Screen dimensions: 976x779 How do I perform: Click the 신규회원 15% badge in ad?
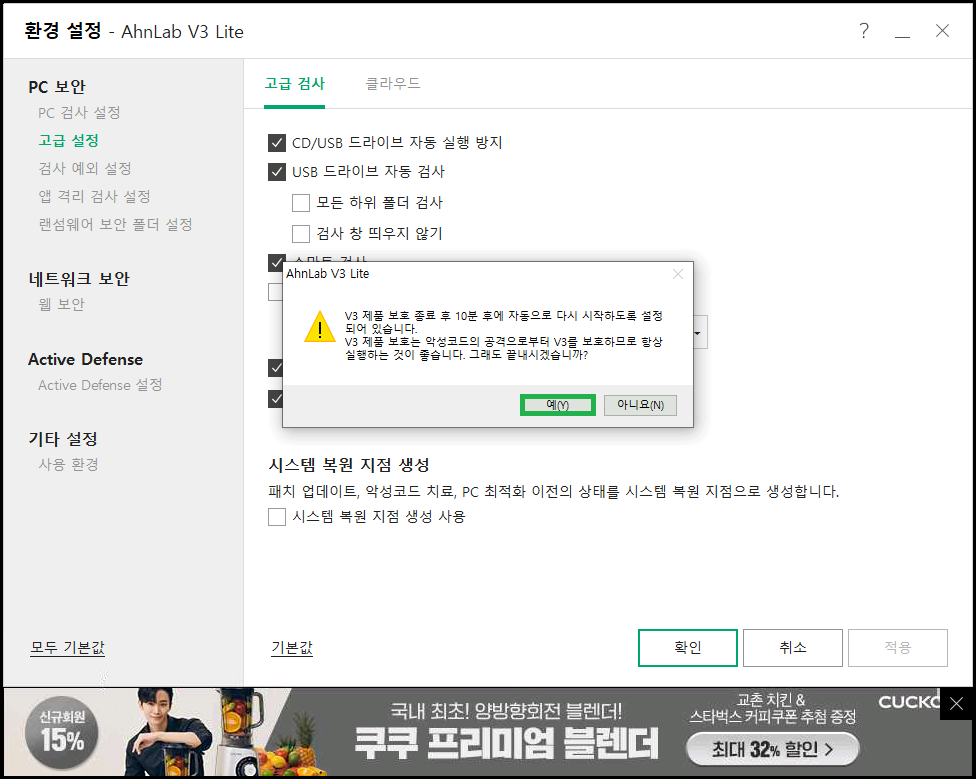[x=62, y=732]
